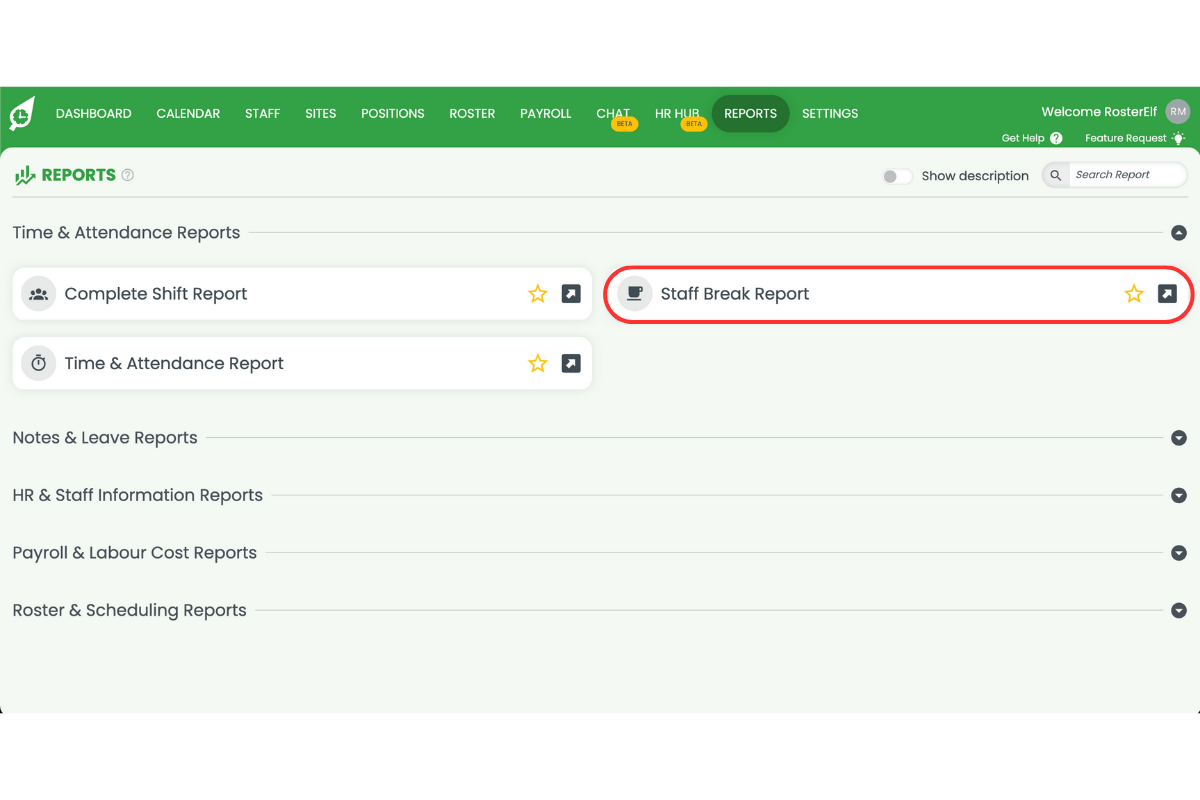Viewport: 1200px width, 800px height.
Task: Click the RosterElf leaf logo
Action: pyautogui.click(x=20, y=113)
